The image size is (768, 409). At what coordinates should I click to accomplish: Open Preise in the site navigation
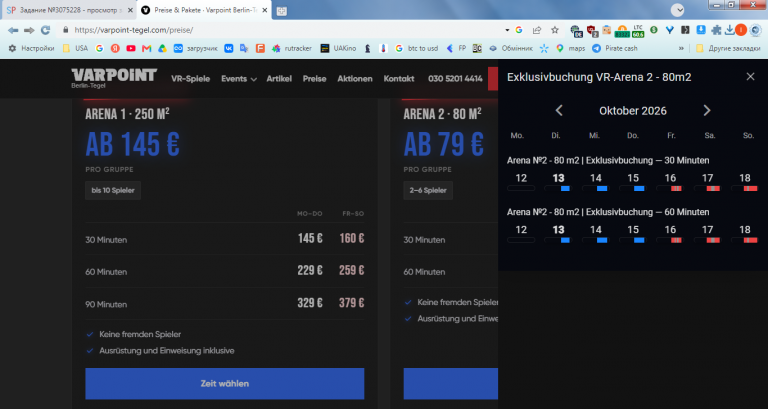[x=314, y=79]
